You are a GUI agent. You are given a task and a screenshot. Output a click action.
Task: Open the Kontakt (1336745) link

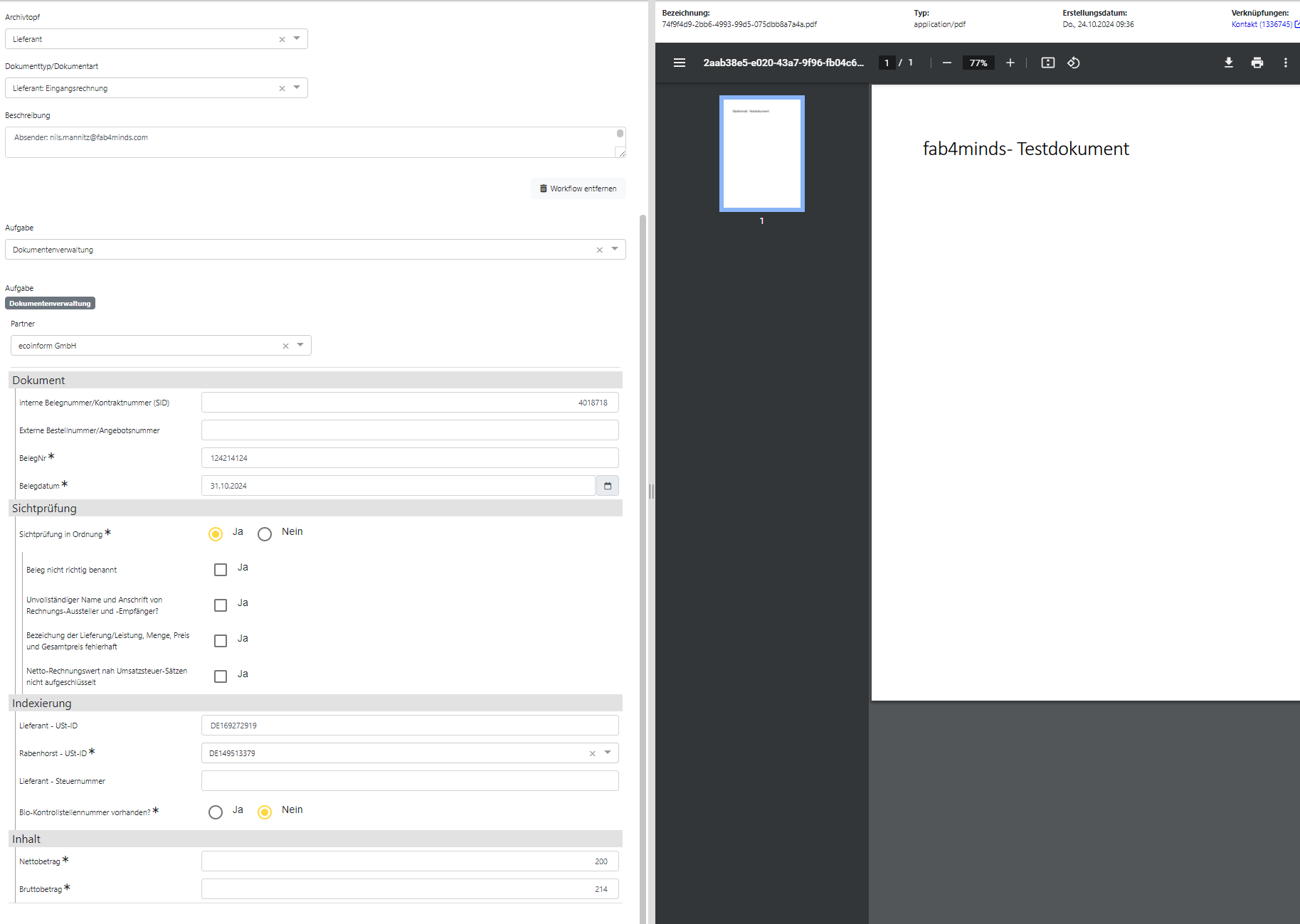tap(1260, 23)
